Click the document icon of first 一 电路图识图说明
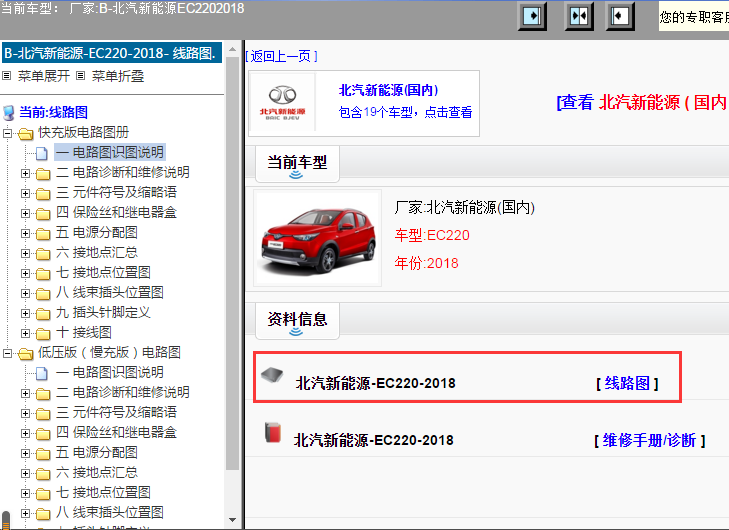The height and width of the screenshot is (530, 729). click(42, 152)
